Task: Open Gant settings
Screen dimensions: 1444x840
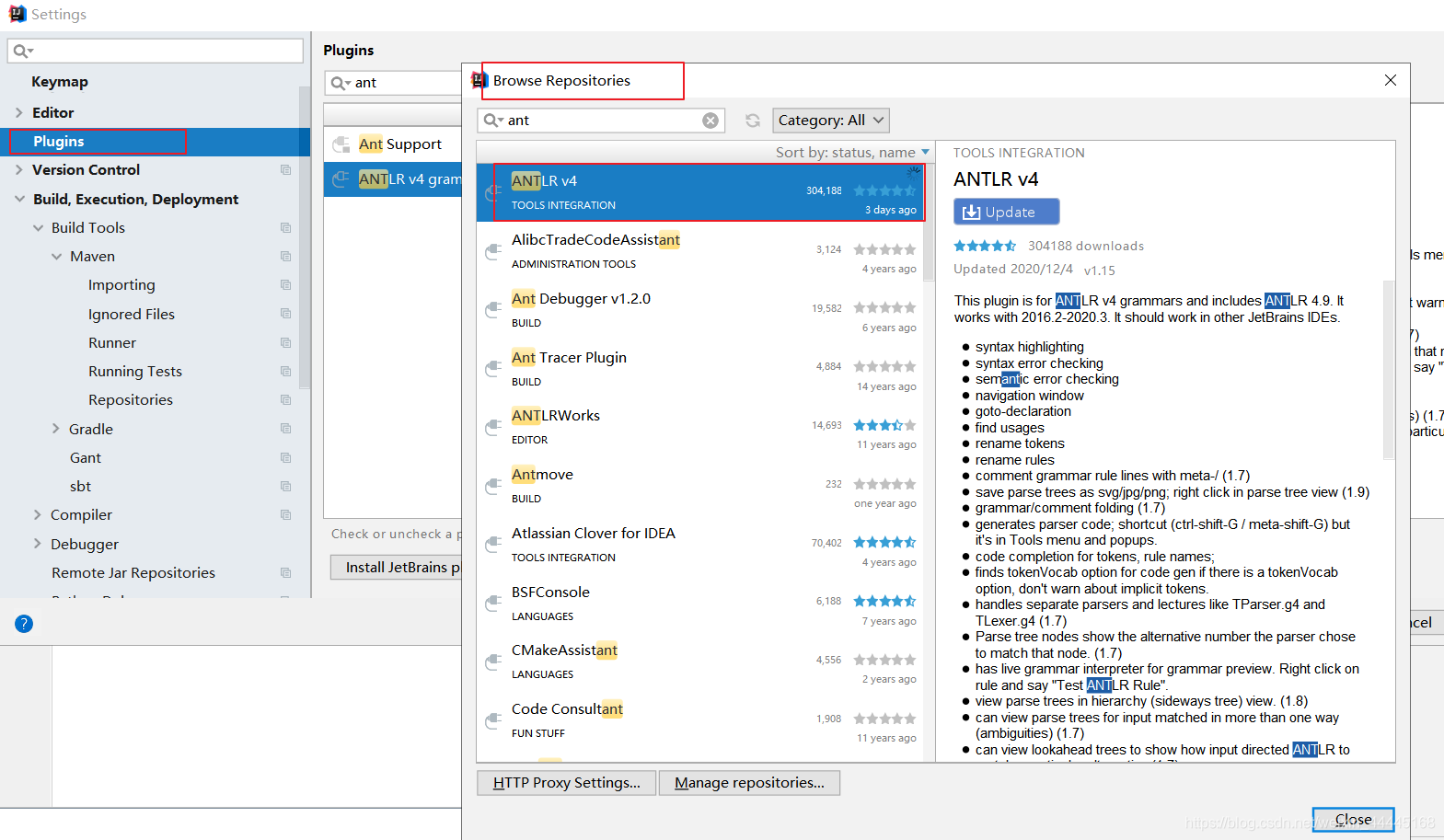Action: (x=86, y=457)
